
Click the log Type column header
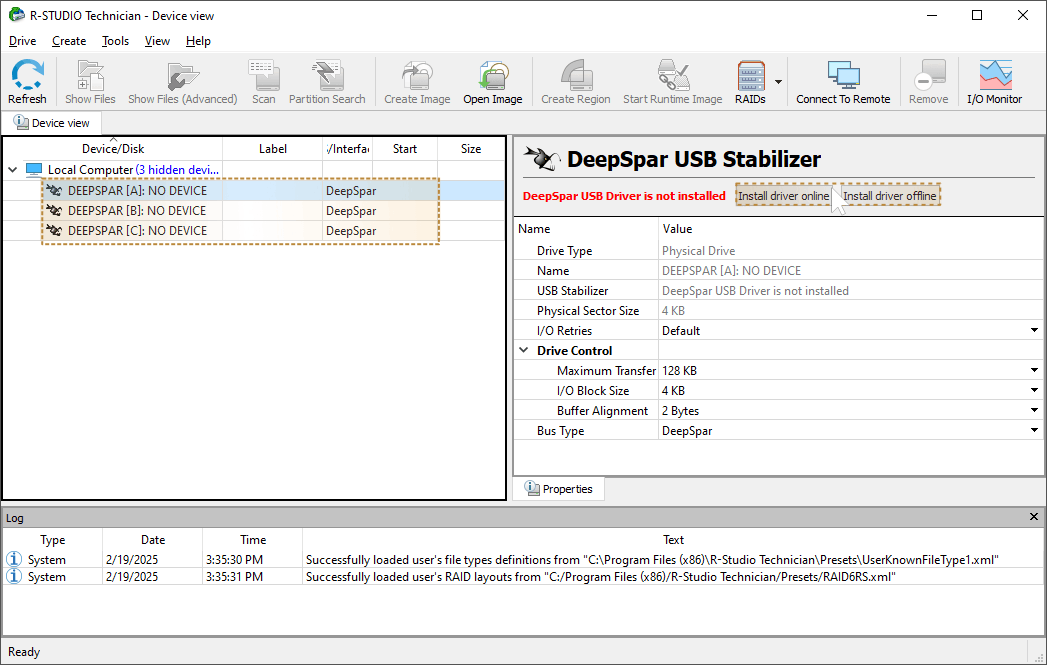pos(53,539)
